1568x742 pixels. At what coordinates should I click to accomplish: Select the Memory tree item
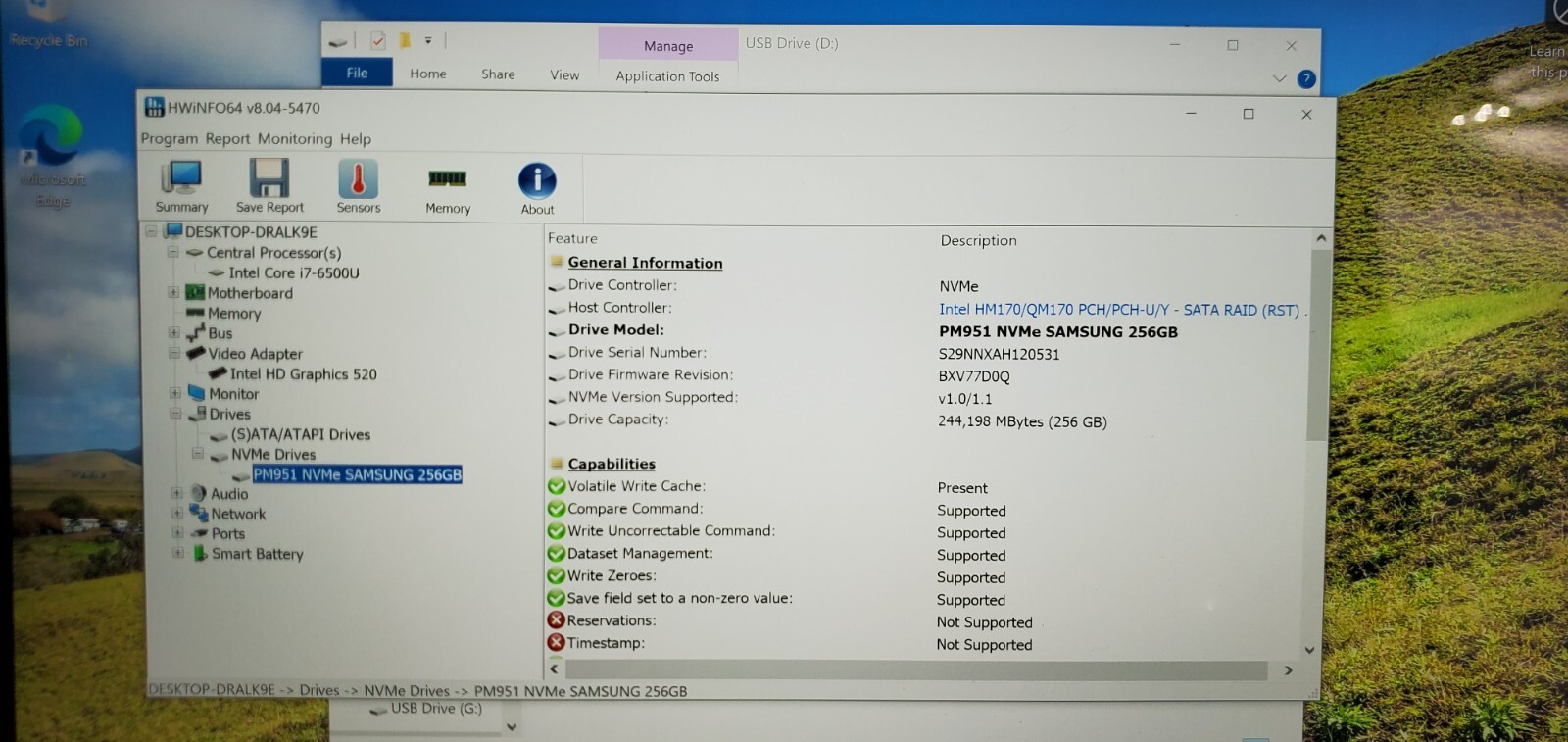tap(234, 314)
